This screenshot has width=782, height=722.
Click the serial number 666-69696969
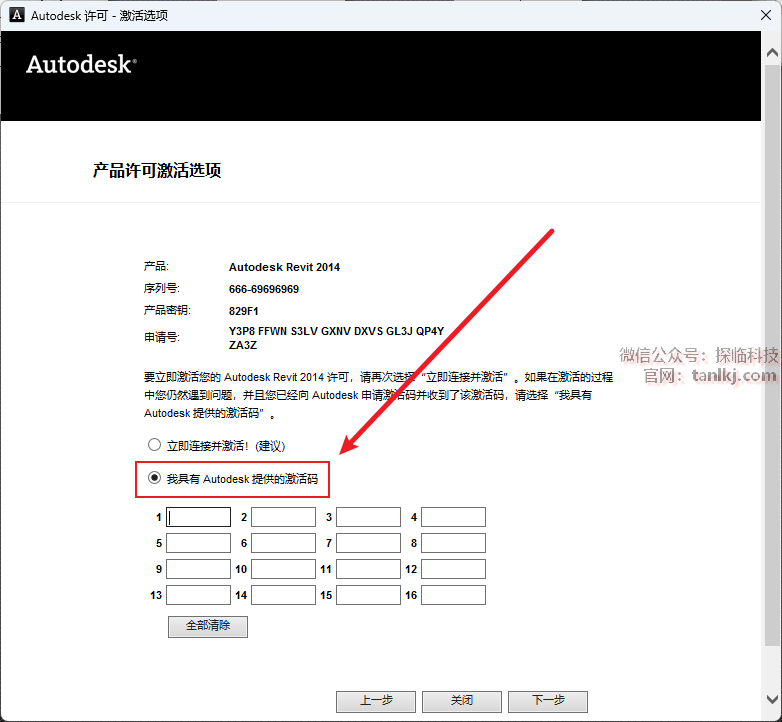click(x=264, y=289)
